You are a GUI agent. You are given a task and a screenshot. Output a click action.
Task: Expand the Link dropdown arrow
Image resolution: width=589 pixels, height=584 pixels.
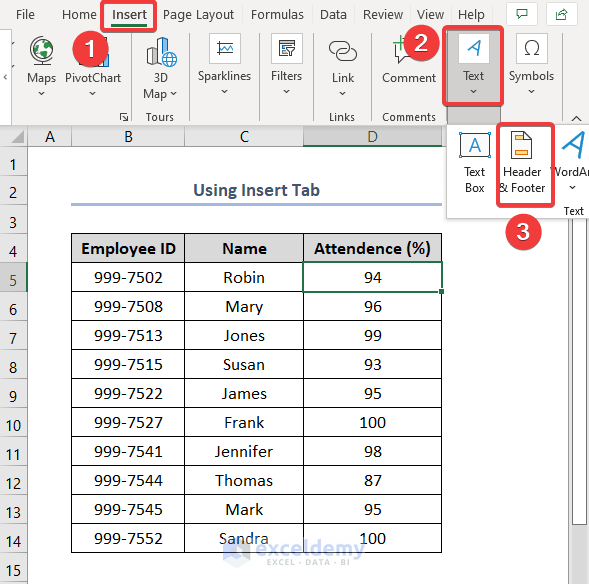(342, 94)
